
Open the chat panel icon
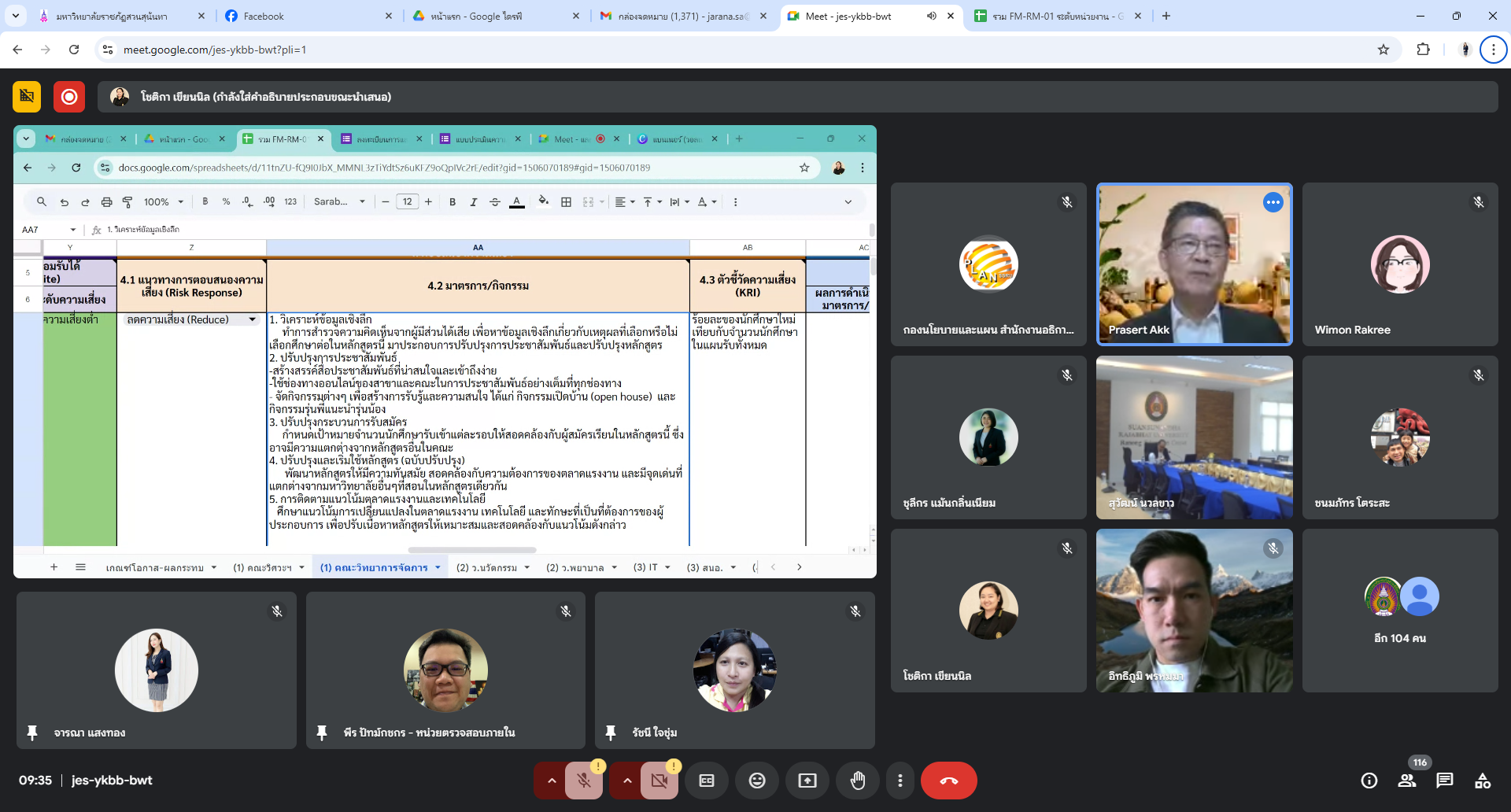1444,781
